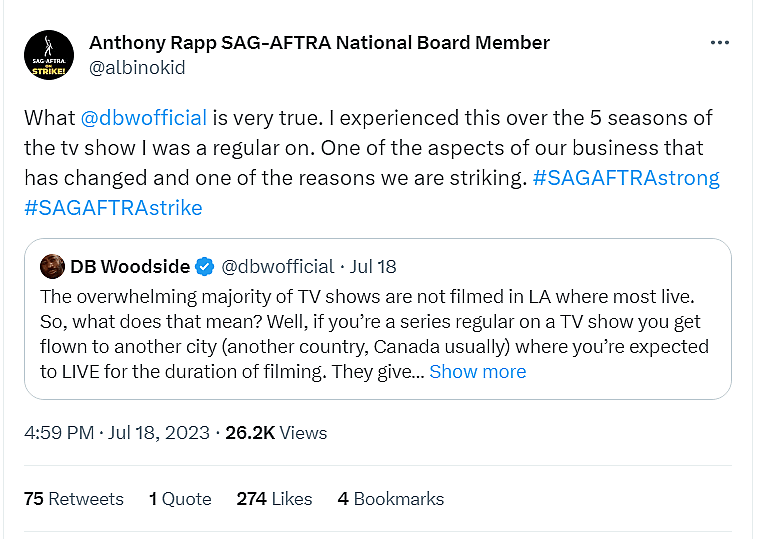Screen dimensions: 759x539
Task: Click the 4 Bookmarks count
Action: click(391, 498)
